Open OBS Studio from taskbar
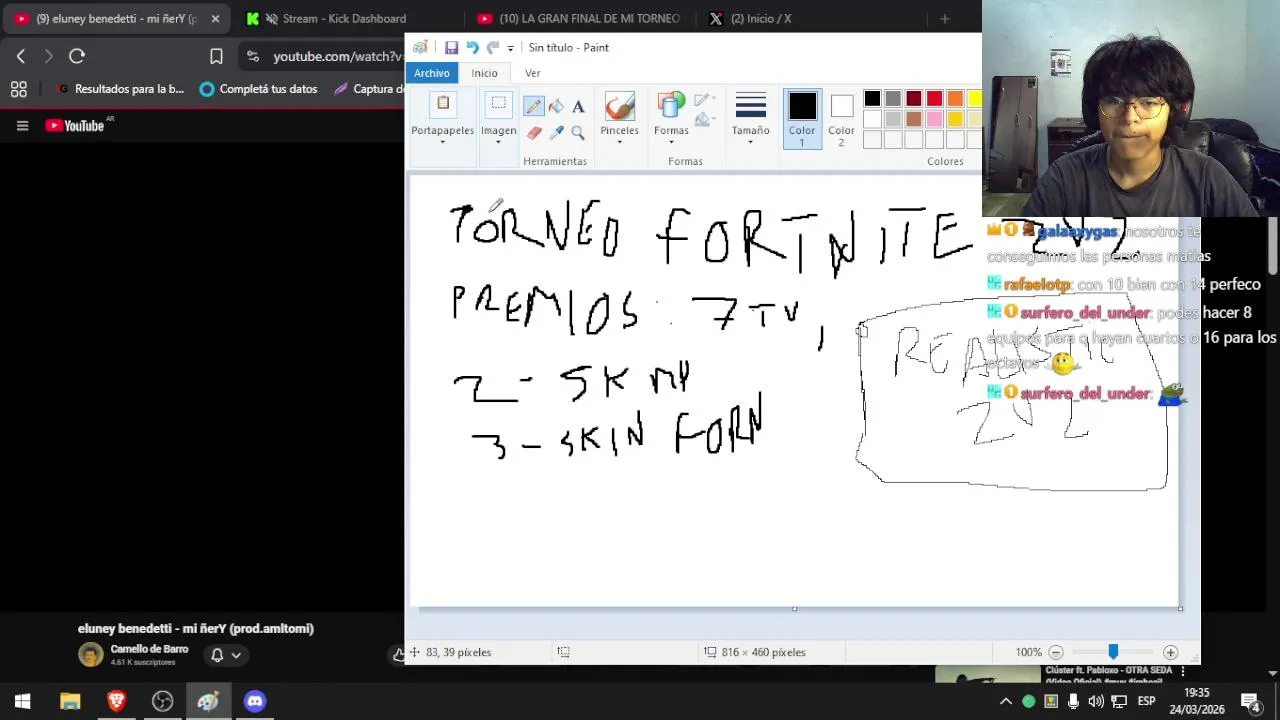The image size is (1280, 720). (x=162, y=701)
